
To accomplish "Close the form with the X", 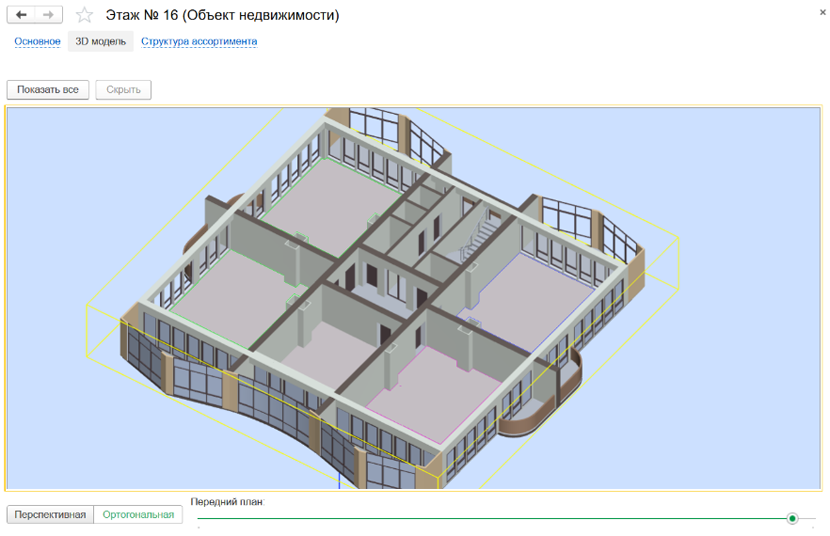I will pyautogui.click(x=823, y=12).
